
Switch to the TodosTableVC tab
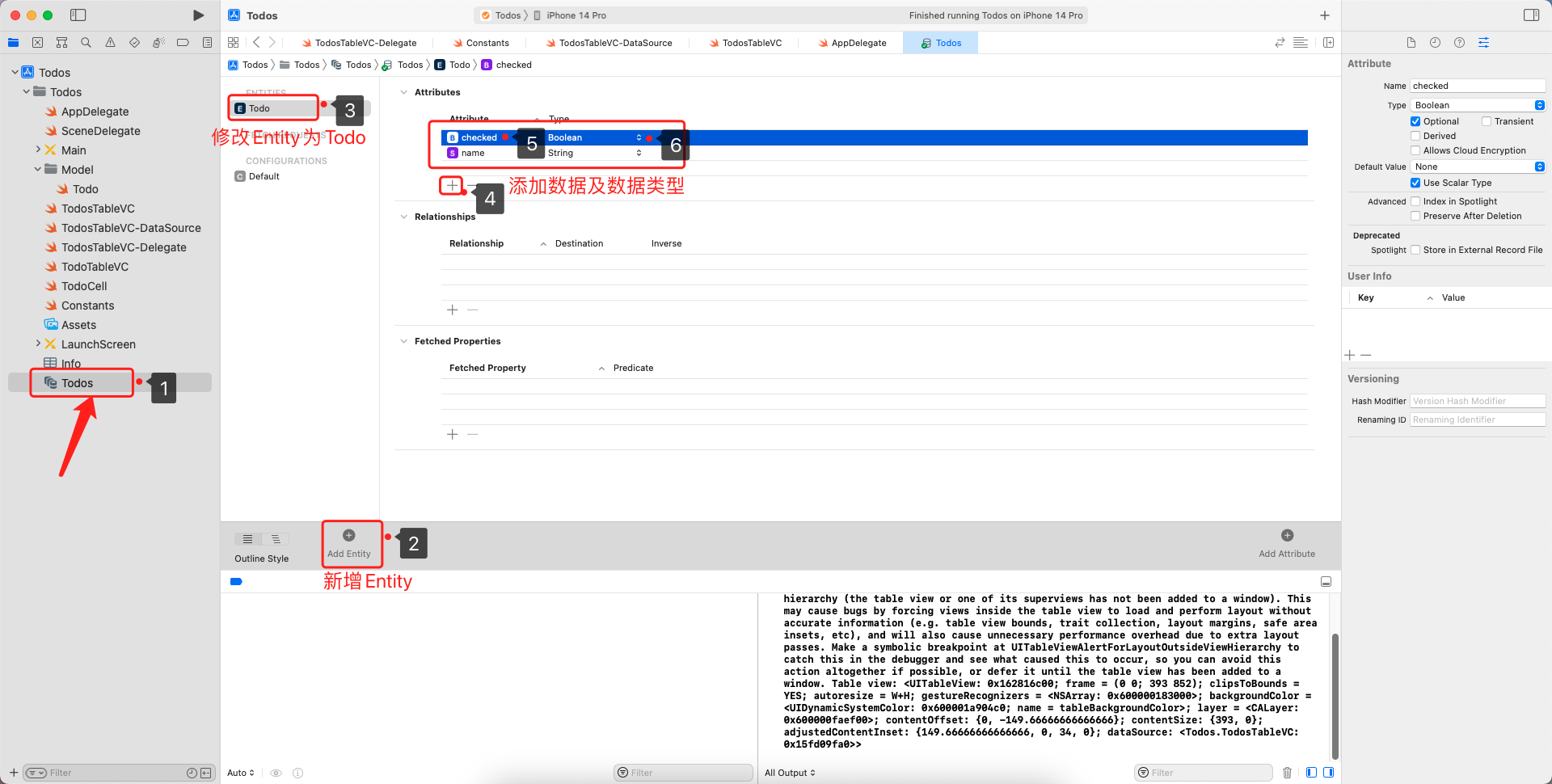point(745,43)
